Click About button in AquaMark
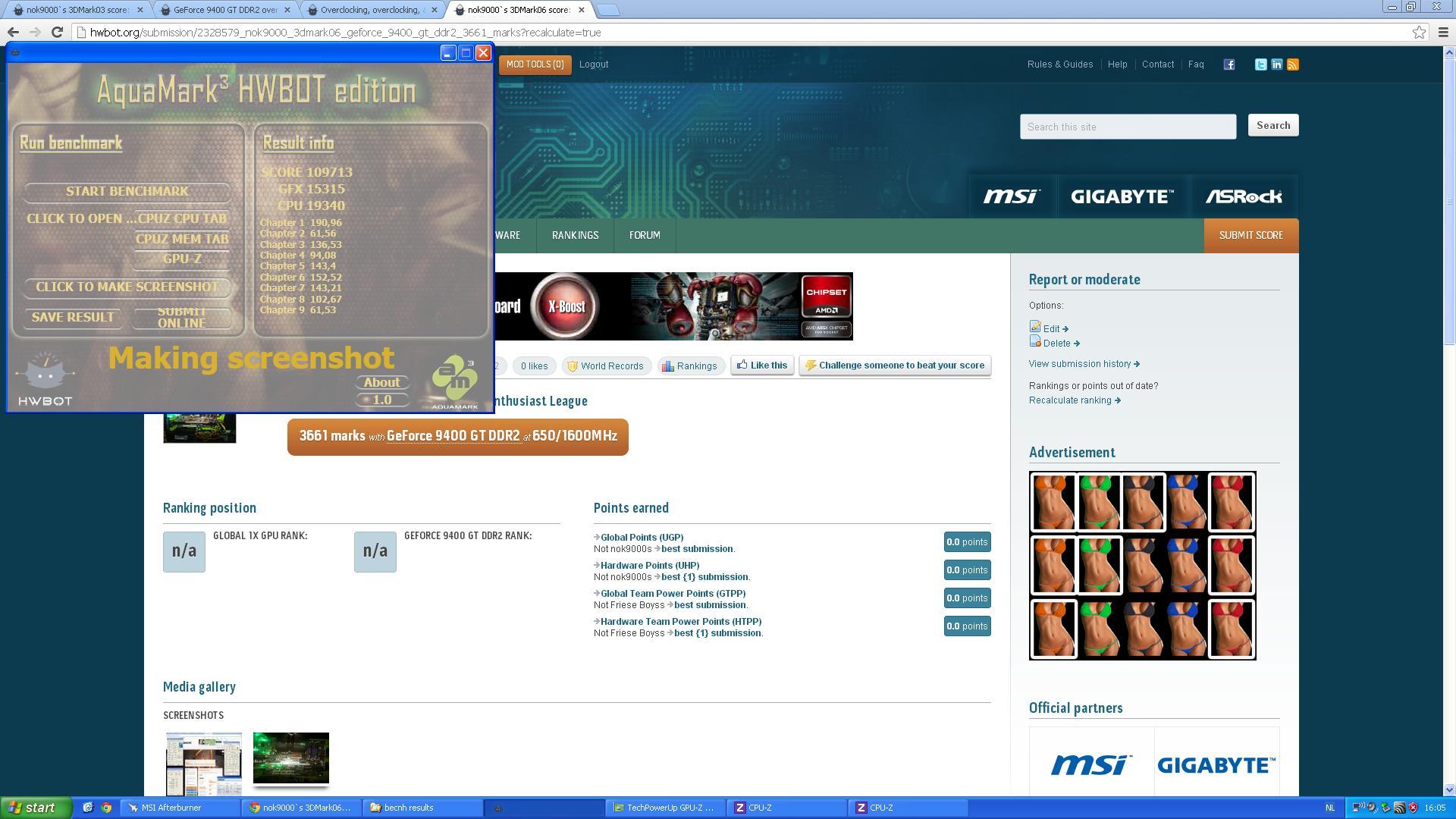Viewport: 1456px width, 819px height. (x=381, y=382)
